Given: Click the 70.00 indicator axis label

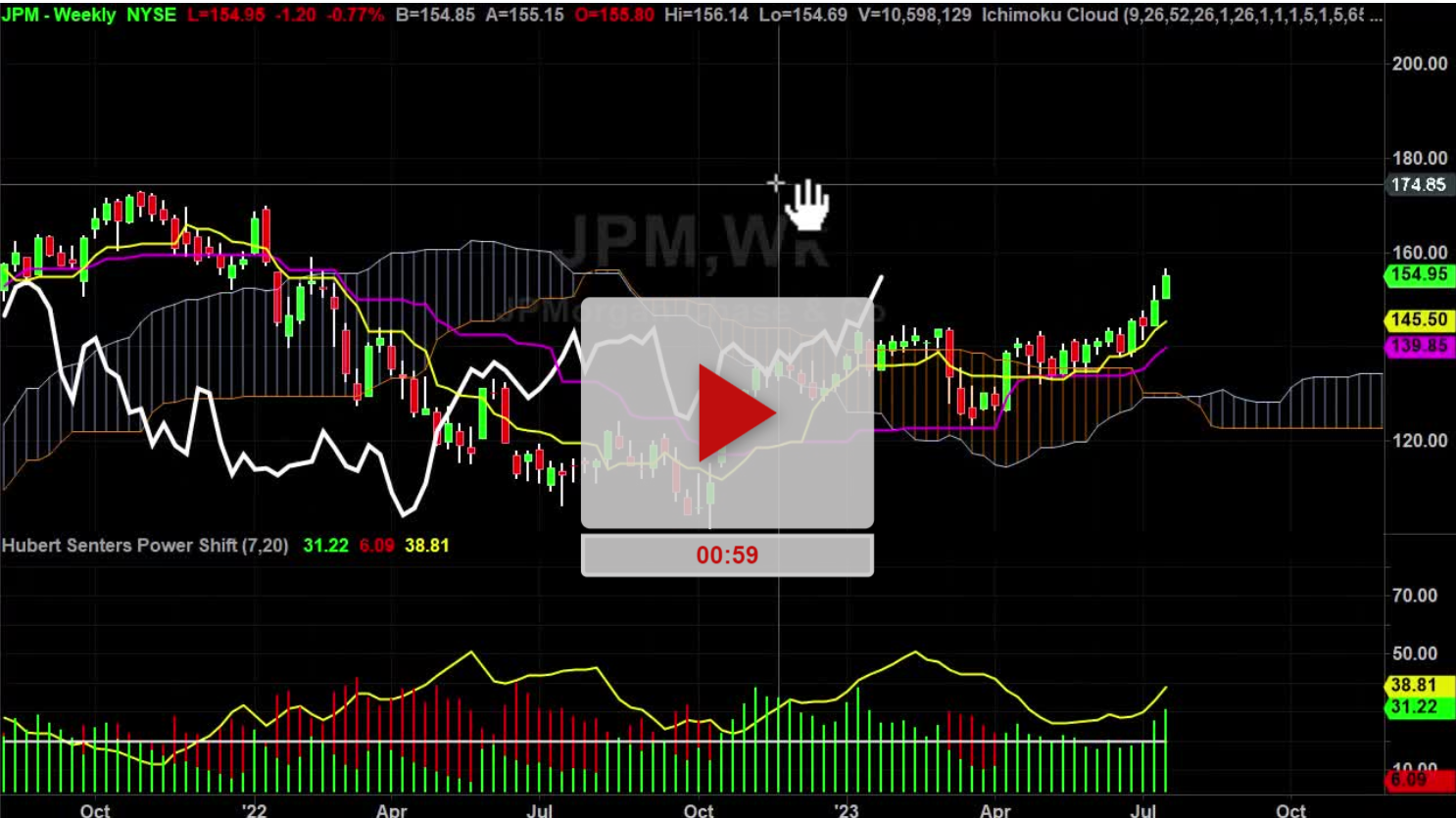Looking at the screenshot, I should (1415, 596).
